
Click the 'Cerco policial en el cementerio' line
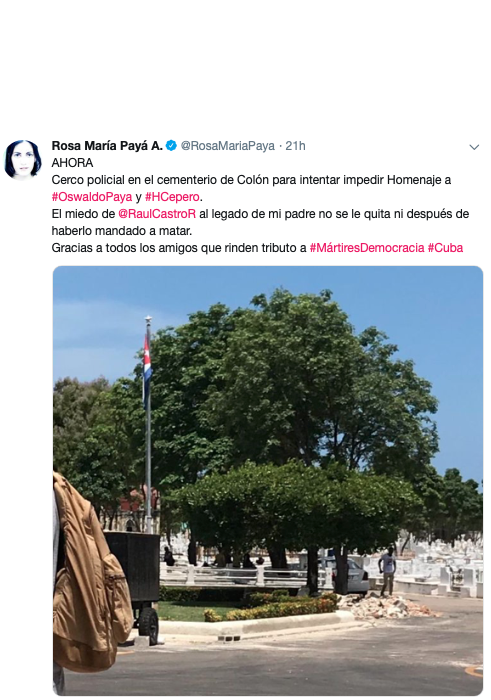(251, 180)
